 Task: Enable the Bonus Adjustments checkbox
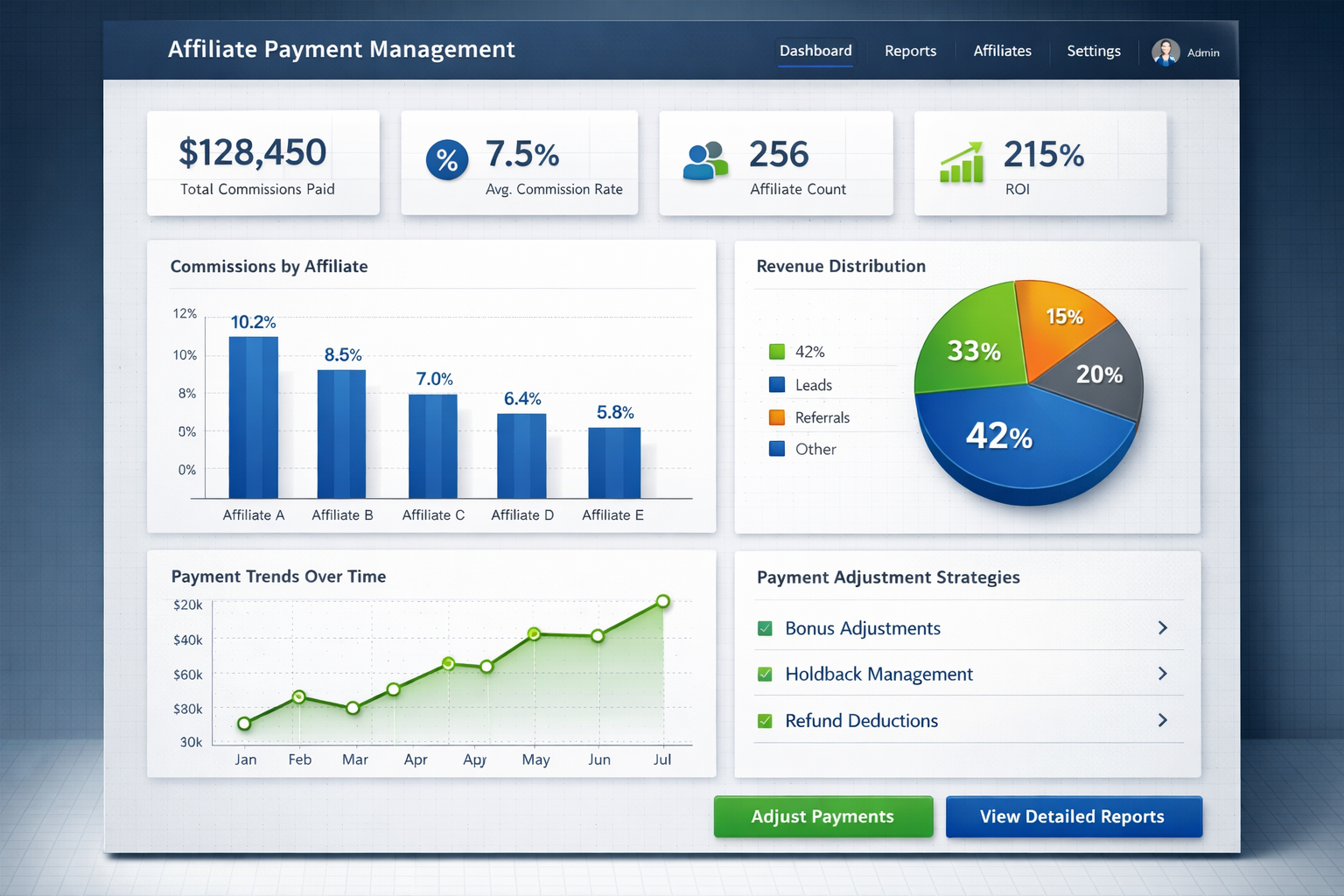tap(766, 627)
